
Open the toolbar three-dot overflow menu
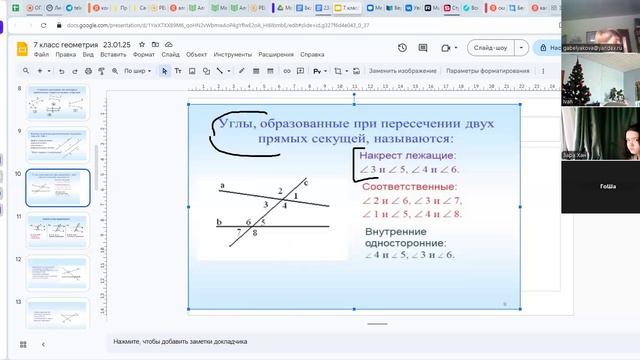click(543, 71)
